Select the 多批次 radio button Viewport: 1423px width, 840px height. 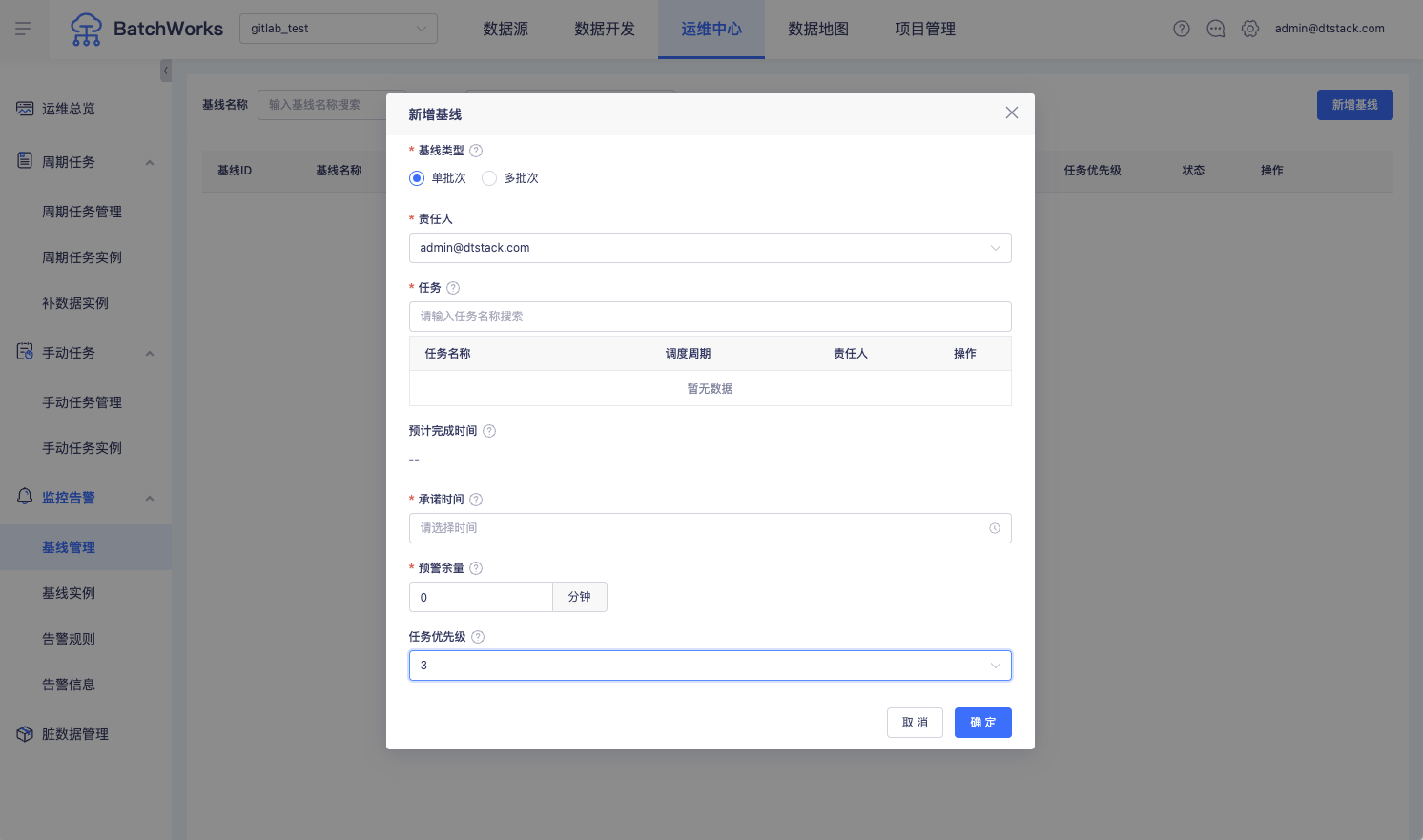tap(489, 178)
